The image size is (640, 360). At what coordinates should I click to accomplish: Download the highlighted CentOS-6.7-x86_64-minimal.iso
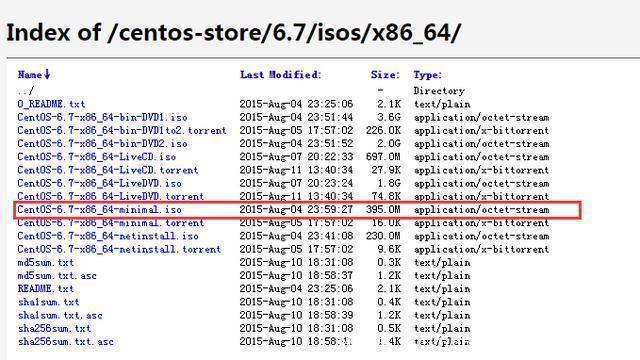point(100,210)
